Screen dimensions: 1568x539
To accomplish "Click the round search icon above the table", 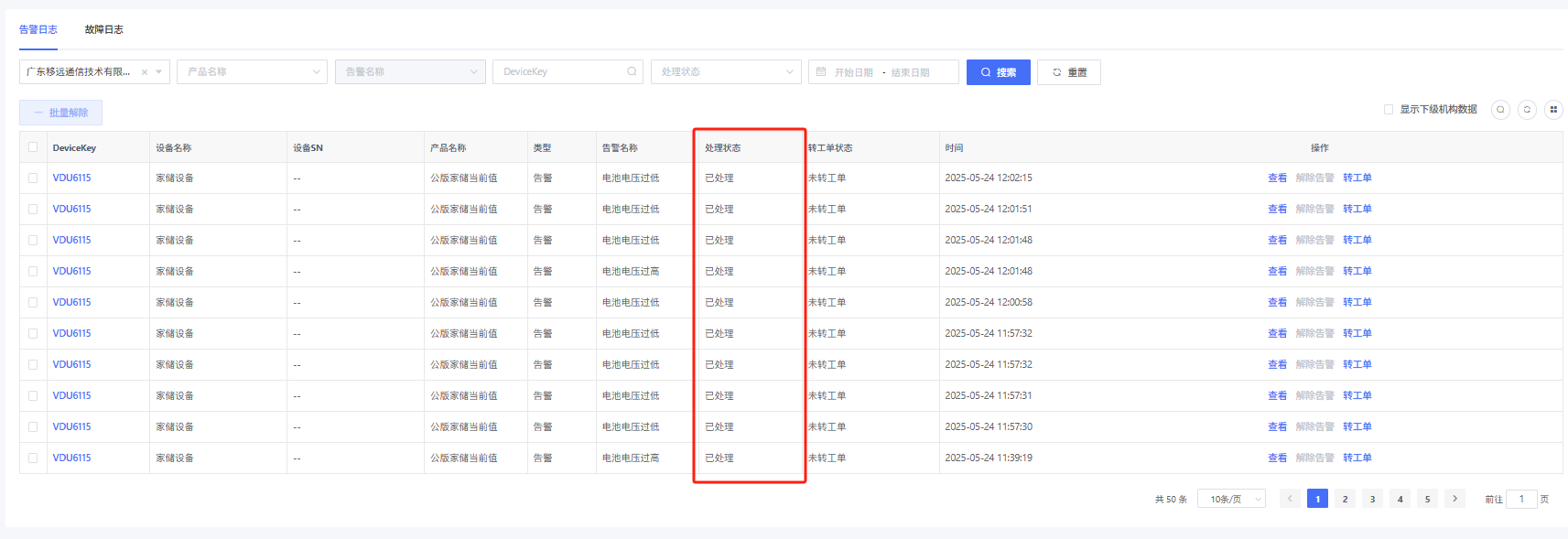I will point(1500,110).
